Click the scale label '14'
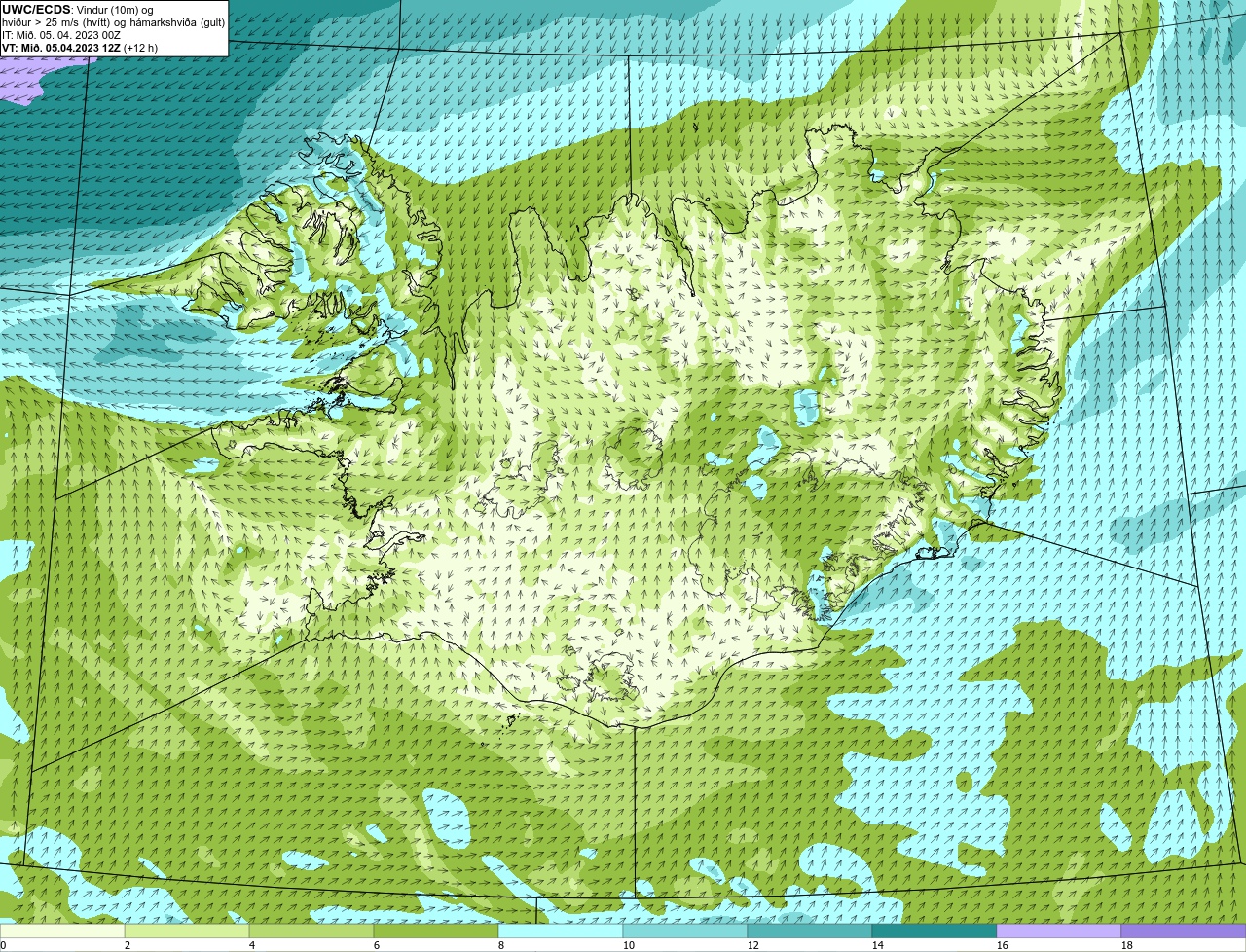The width and height of the screenshot is (1246, 952). 877,945
